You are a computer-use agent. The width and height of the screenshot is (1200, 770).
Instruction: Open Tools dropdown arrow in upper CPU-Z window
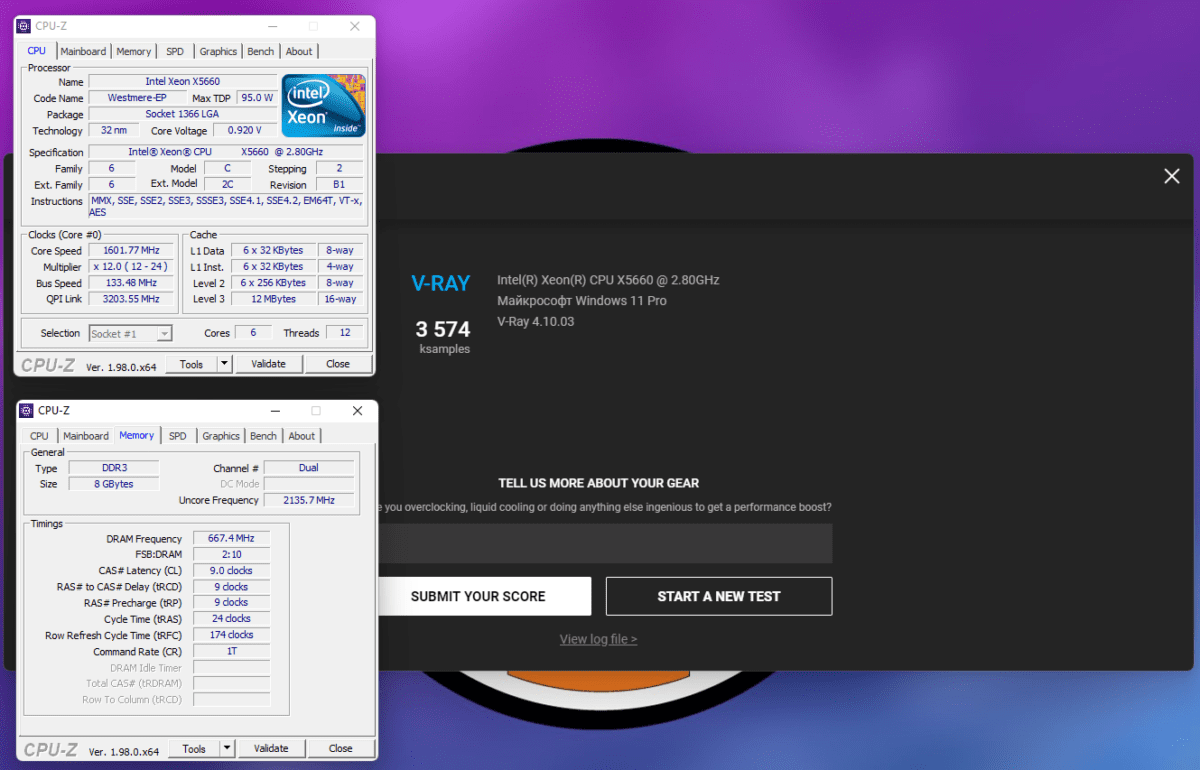click(225, 364)
